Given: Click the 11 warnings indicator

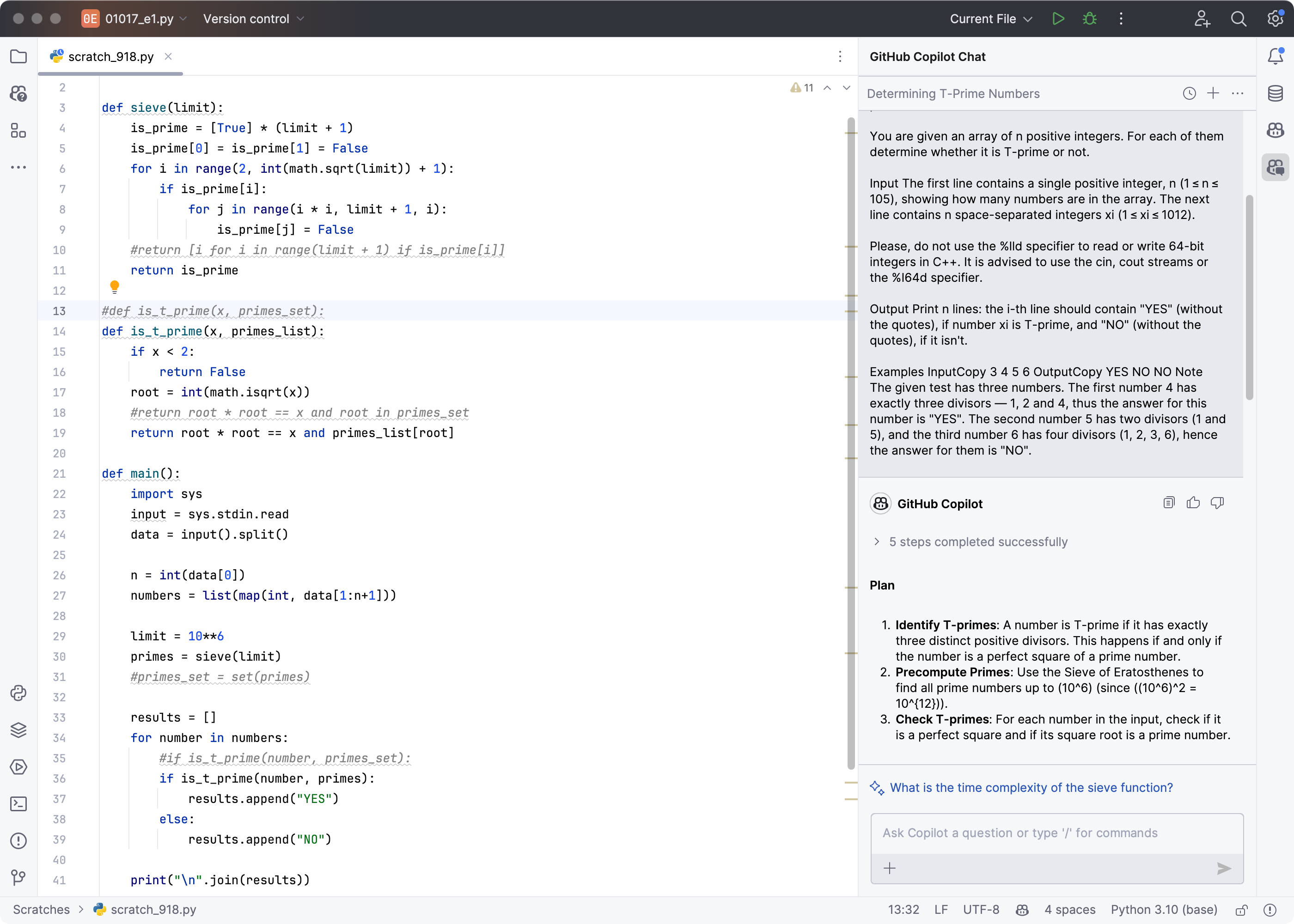Looking at the screenshot, I should pyautogui.click(x=802, y=88).
